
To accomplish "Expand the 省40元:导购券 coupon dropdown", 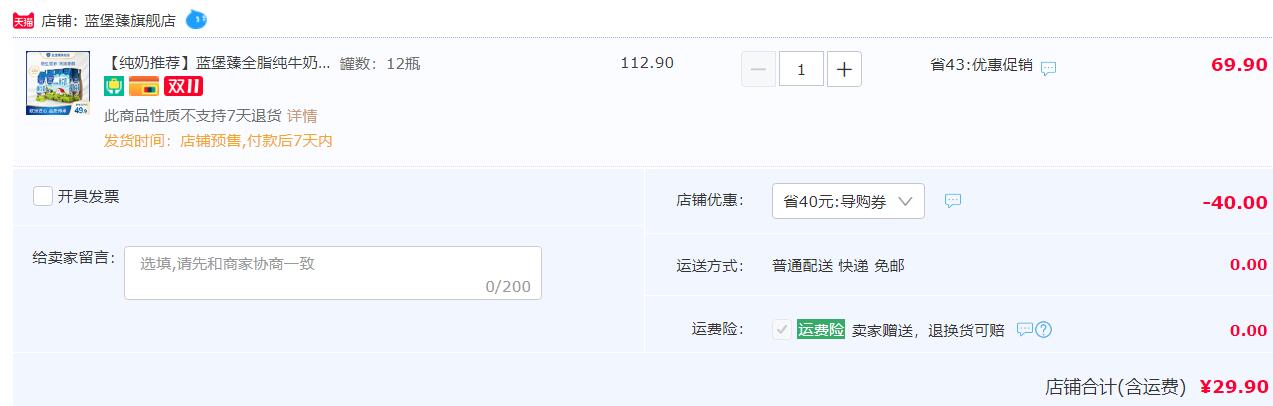I will pyautogui.click(x=848, y=201).
